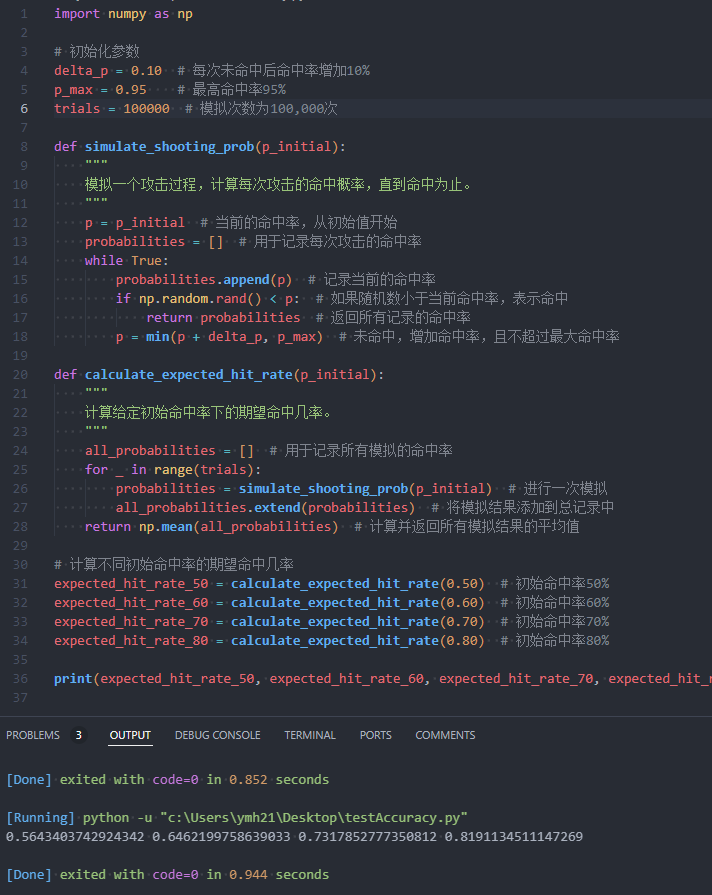The height and width of the screenshot is (895, 712).
Task: Place cursor on the trials variable assignment
Action: pyautogui.click(x=77, y=108)
